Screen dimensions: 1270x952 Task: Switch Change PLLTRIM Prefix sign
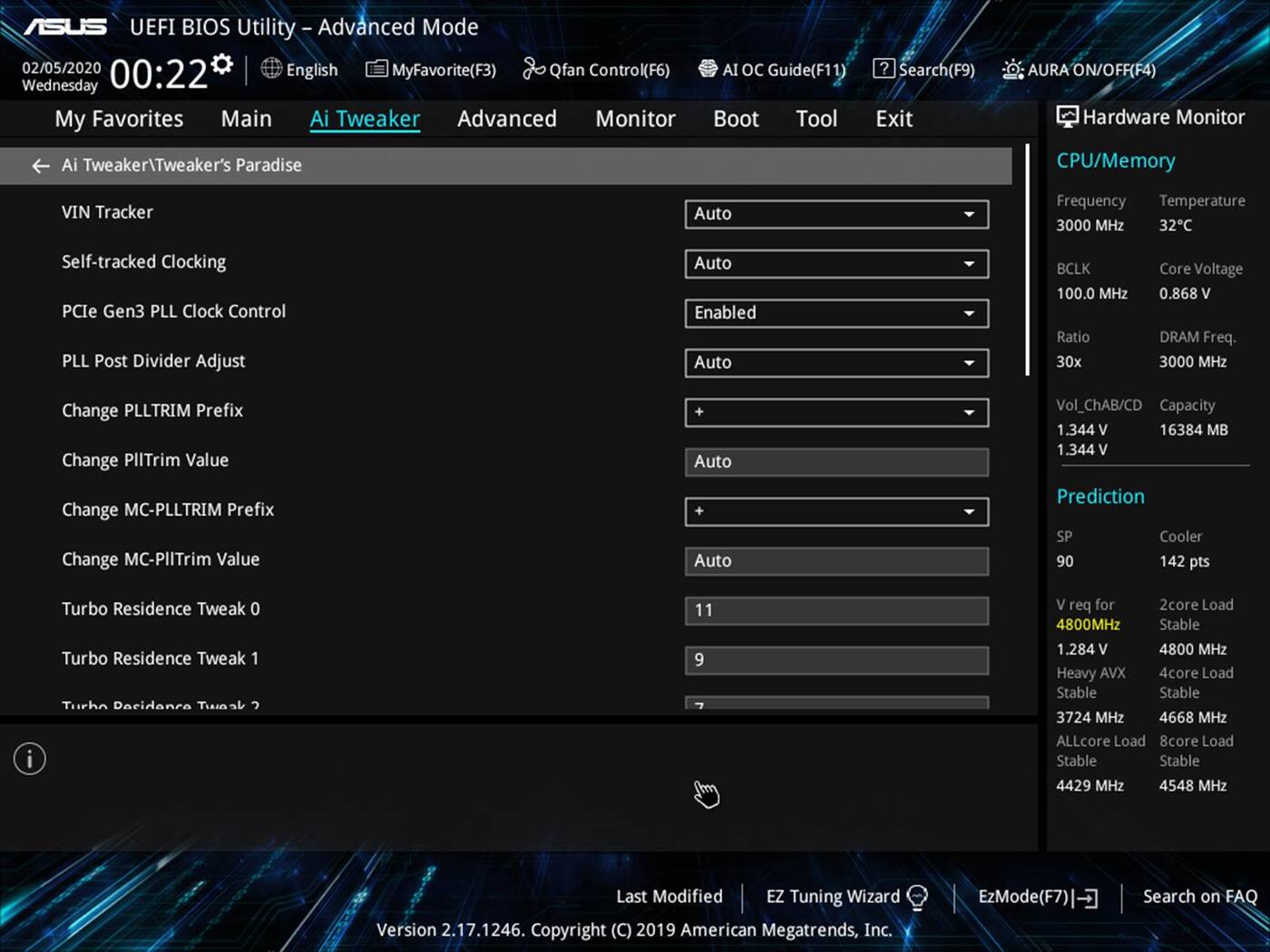pos(835,412)
